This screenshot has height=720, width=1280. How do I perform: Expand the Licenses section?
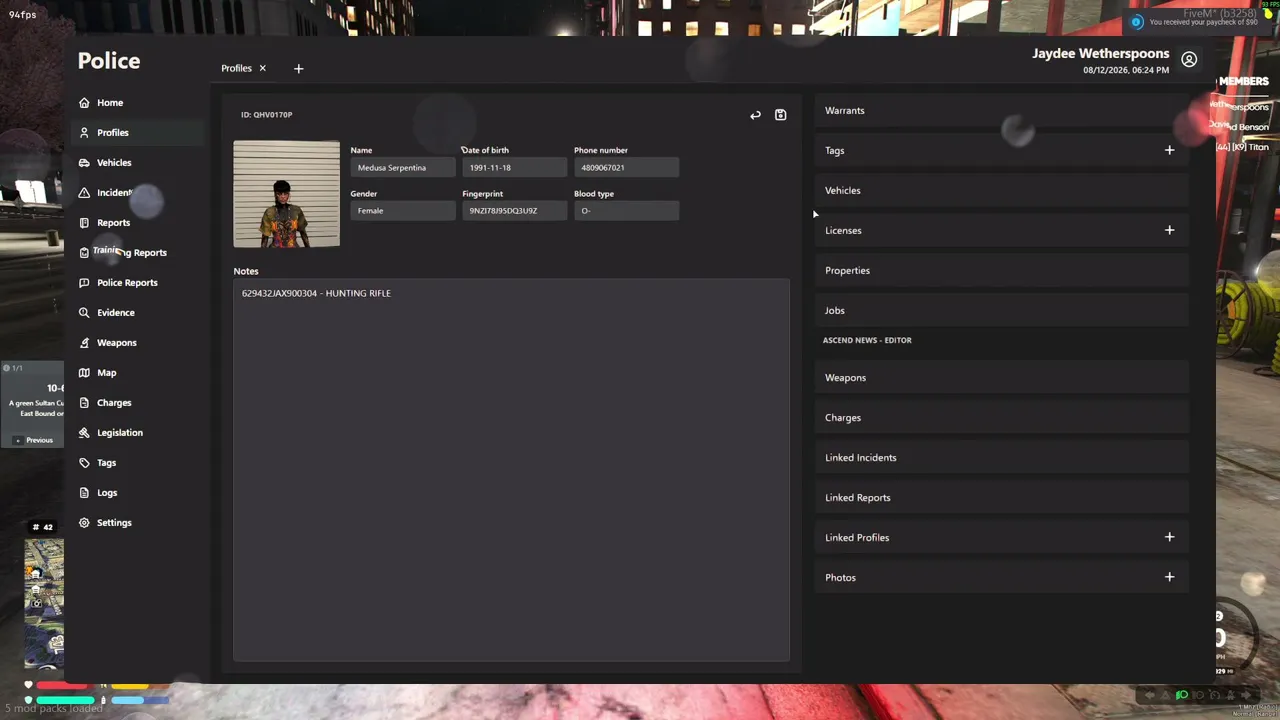(1002, 230)
